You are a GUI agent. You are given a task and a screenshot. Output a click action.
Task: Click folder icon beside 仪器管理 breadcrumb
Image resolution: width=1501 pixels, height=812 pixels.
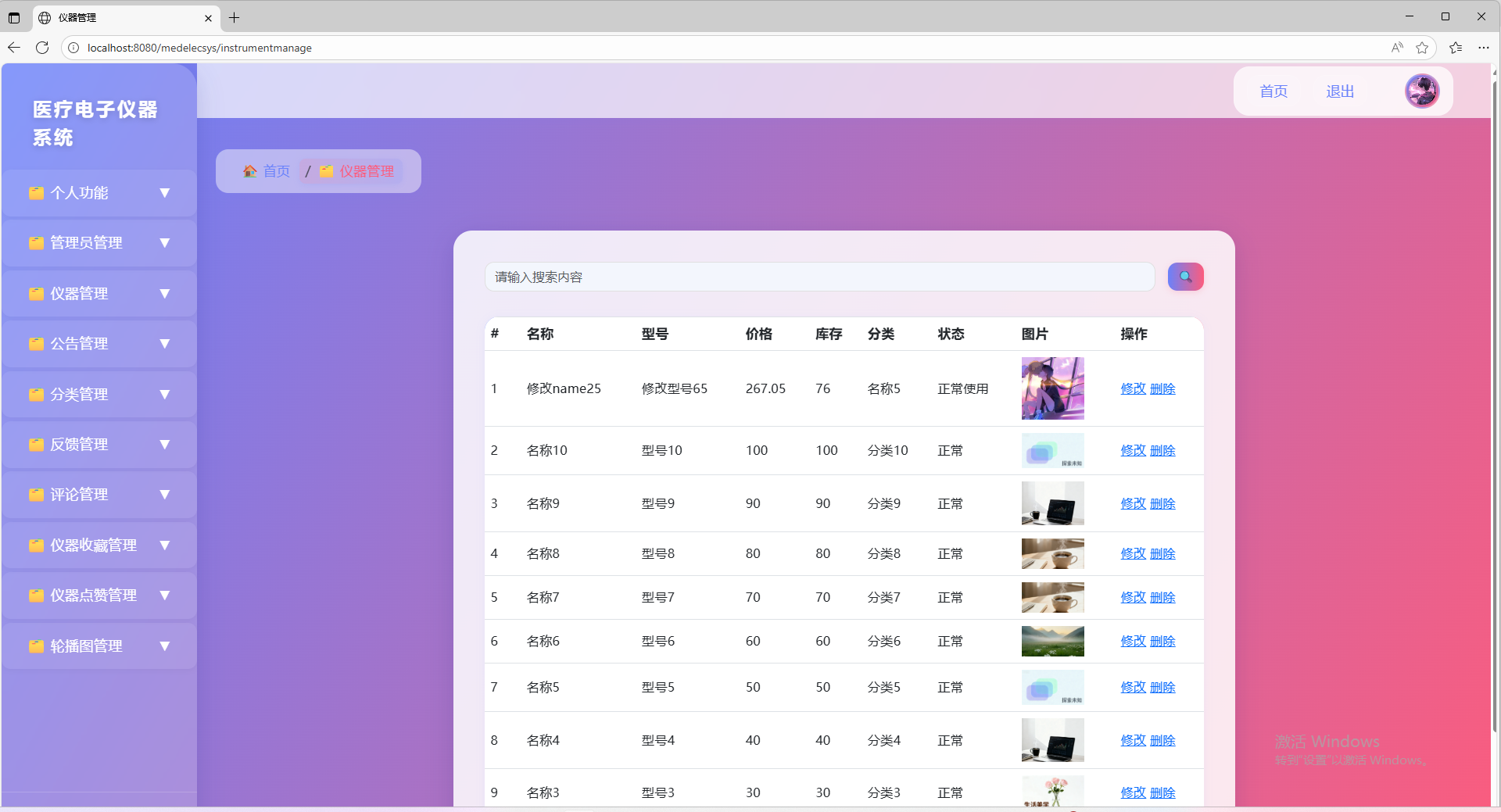(327, 171)
